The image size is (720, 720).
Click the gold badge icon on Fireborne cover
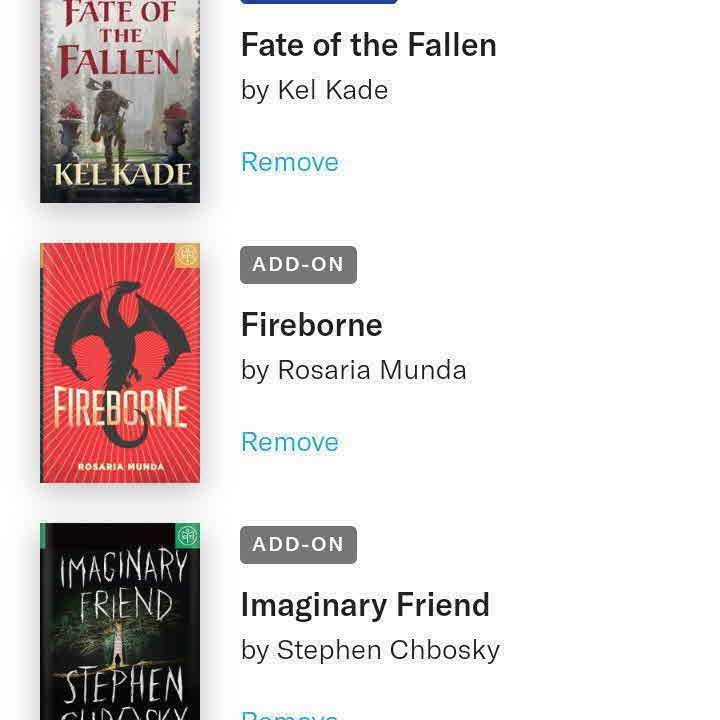click(187, 256)
